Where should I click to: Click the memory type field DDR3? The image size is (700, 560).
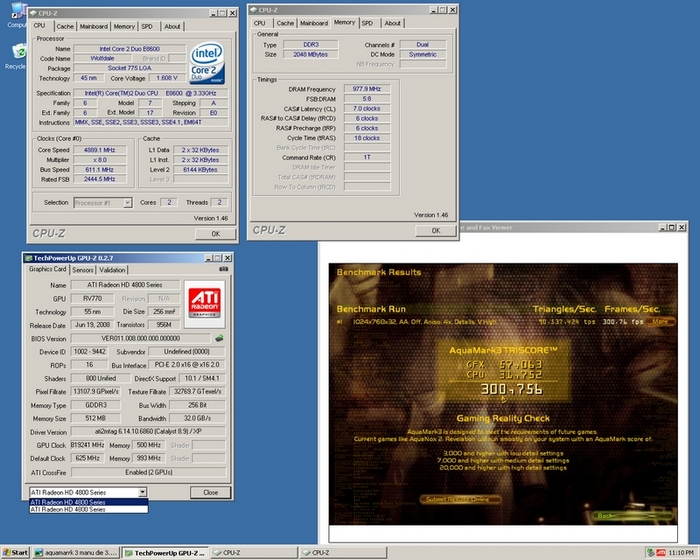click(x=311, y=45)
